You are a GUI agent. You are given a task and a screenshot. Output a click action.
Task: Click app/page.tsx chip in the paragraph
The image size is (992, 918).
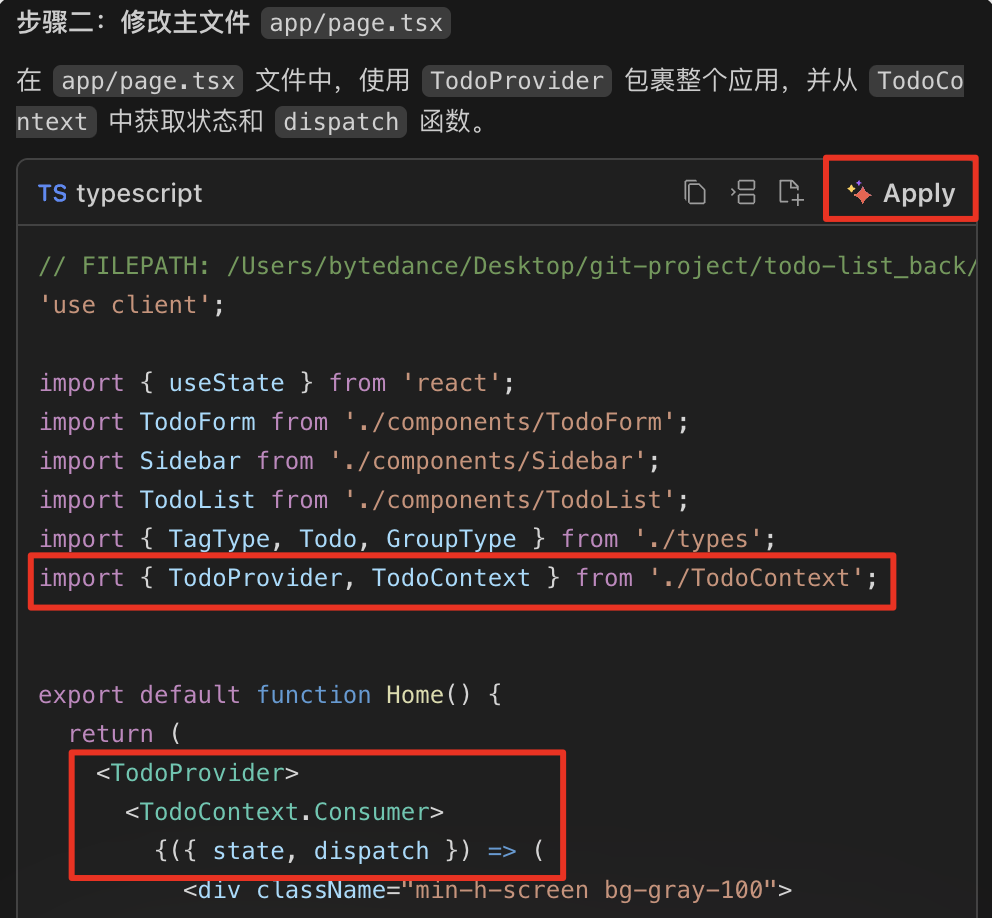pos(148,81)
